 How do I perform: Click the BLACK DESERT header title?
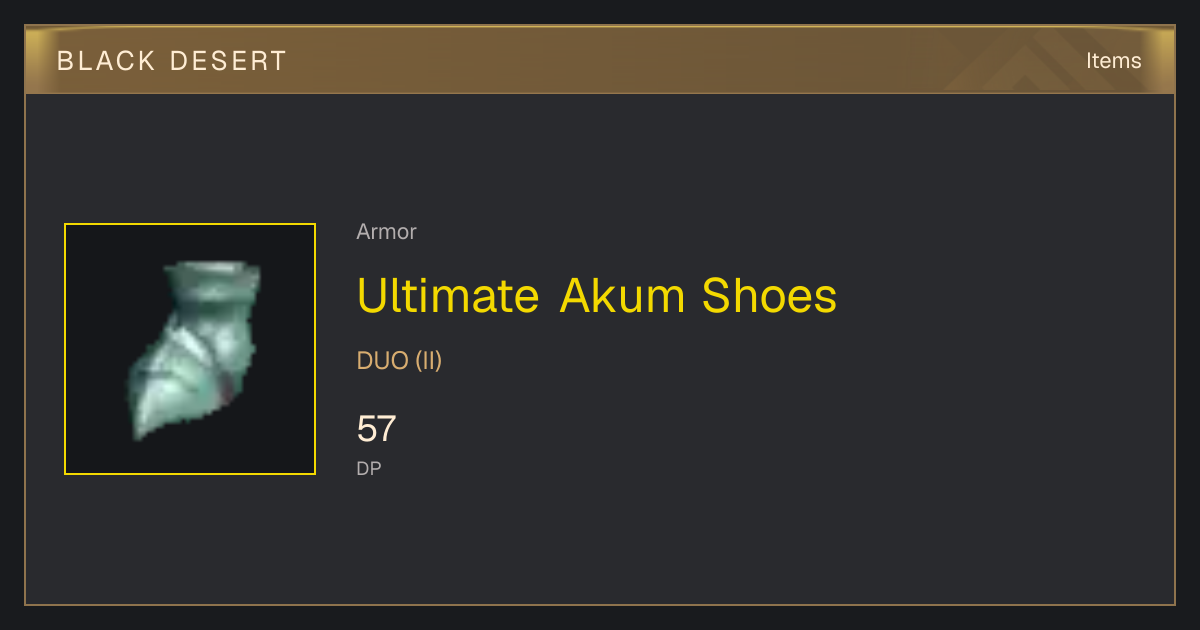[x=172, y=61]
